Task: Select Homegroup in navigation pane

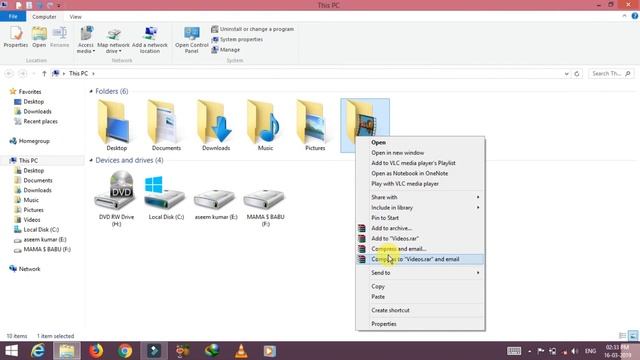Action: coord(29,141)
